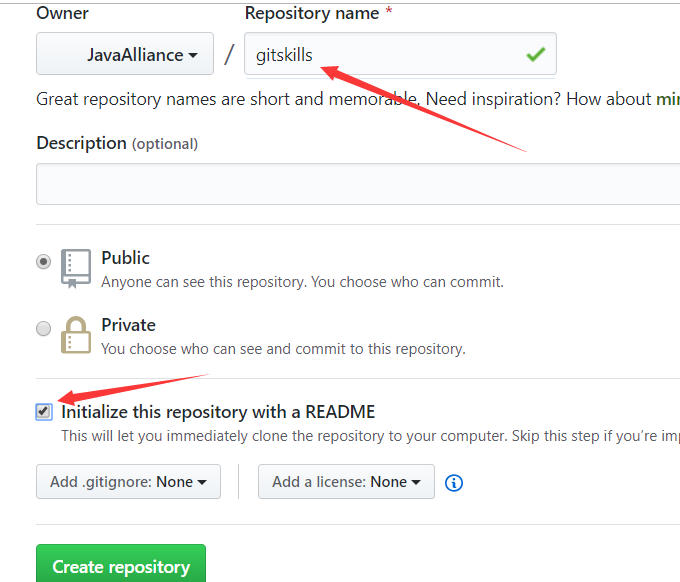Click the Create repository button

121,563
